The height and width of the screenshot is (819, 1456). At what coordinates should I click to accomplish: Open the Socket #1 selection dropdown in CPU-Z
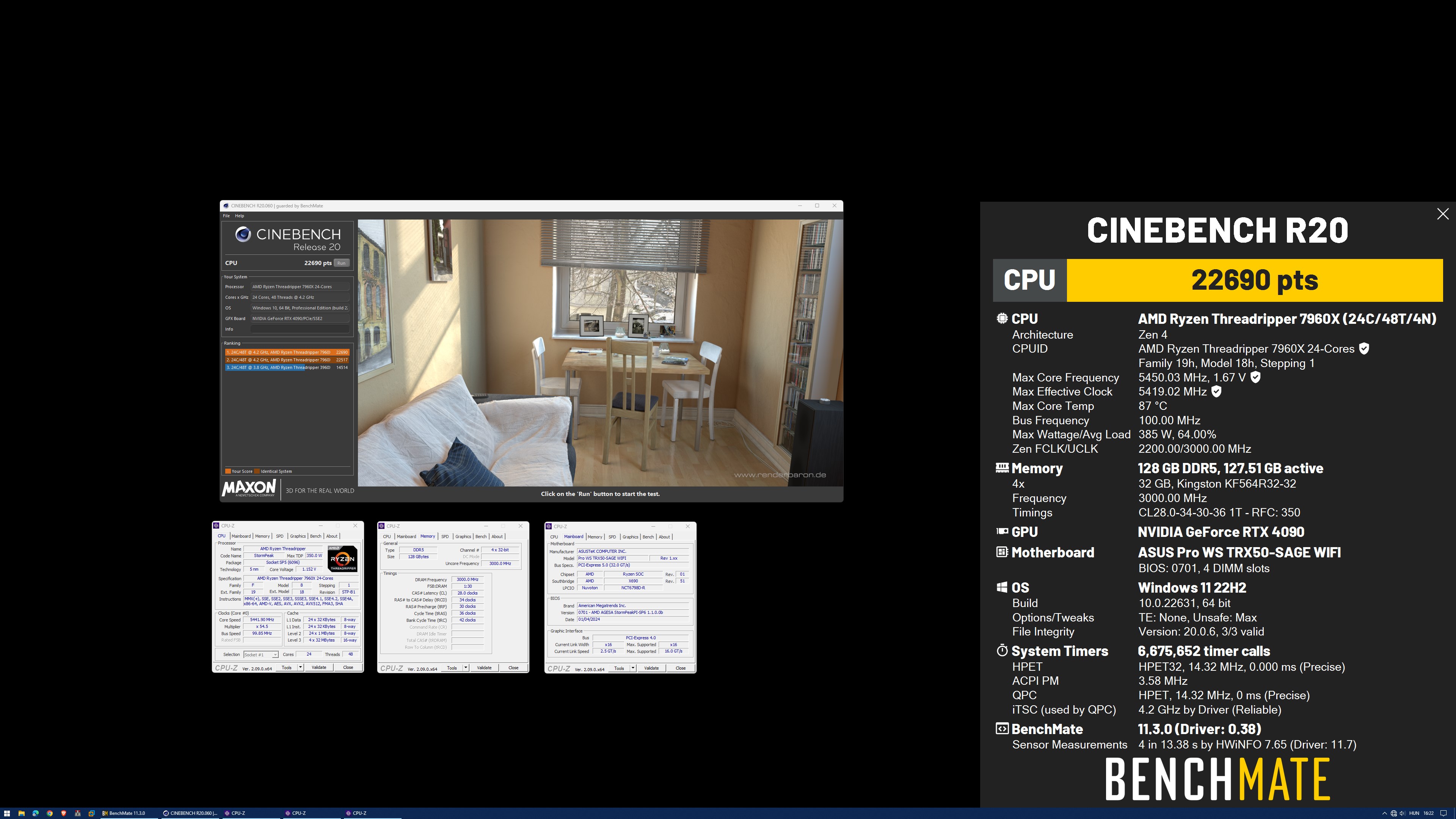pos(260,654)
